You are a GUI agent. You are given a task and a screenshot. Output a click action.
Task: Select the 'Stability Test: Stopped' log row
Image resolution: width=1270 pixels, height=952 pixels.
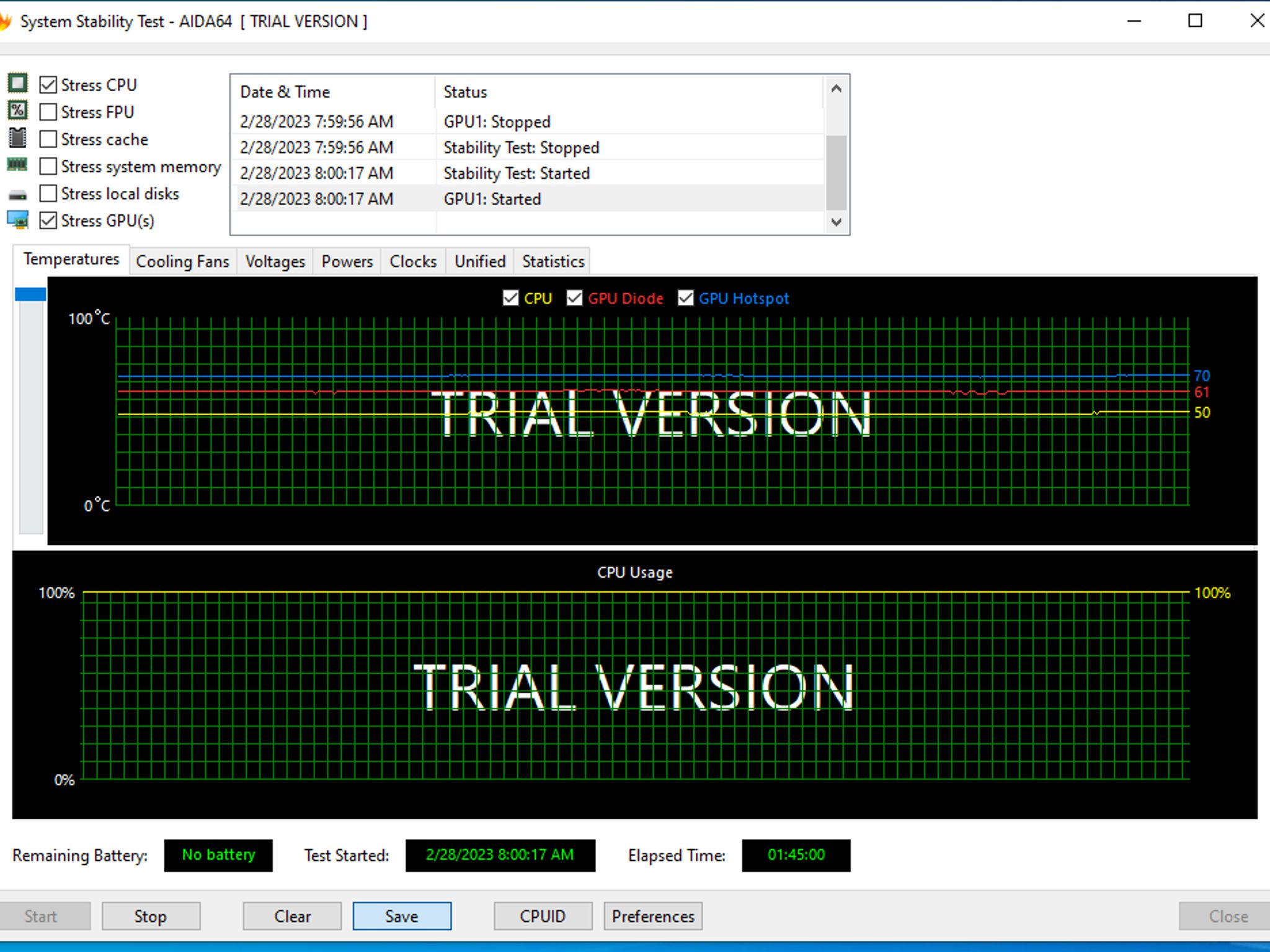pyautogui.click(x=528, y=148)
